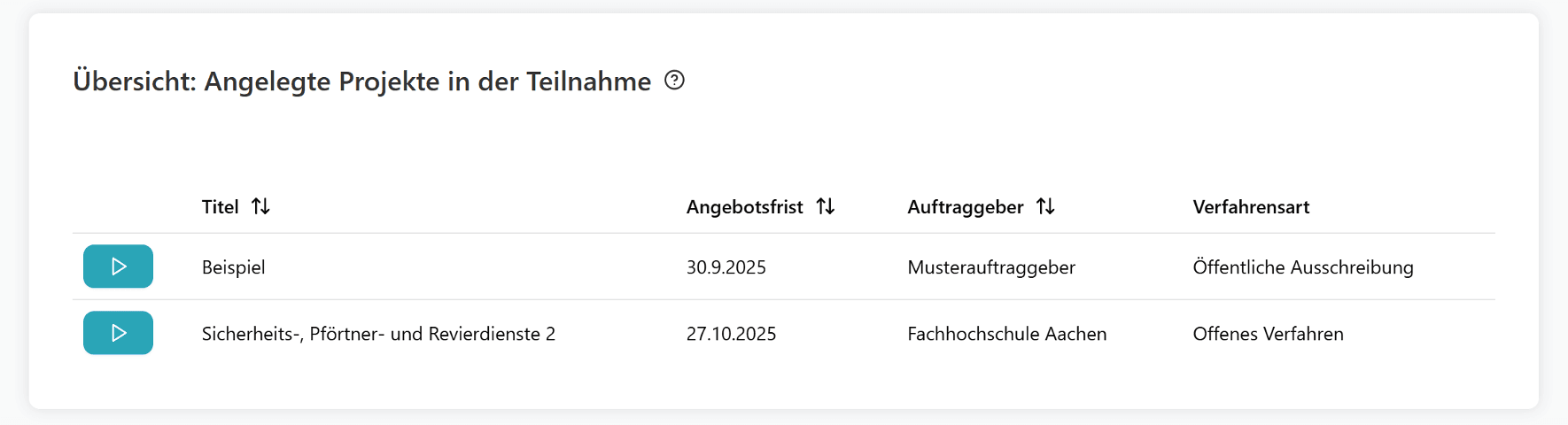The image size is (1568, 425).
Task: Click the Auftraggeber column header label
Action: (x=965, y=207)
